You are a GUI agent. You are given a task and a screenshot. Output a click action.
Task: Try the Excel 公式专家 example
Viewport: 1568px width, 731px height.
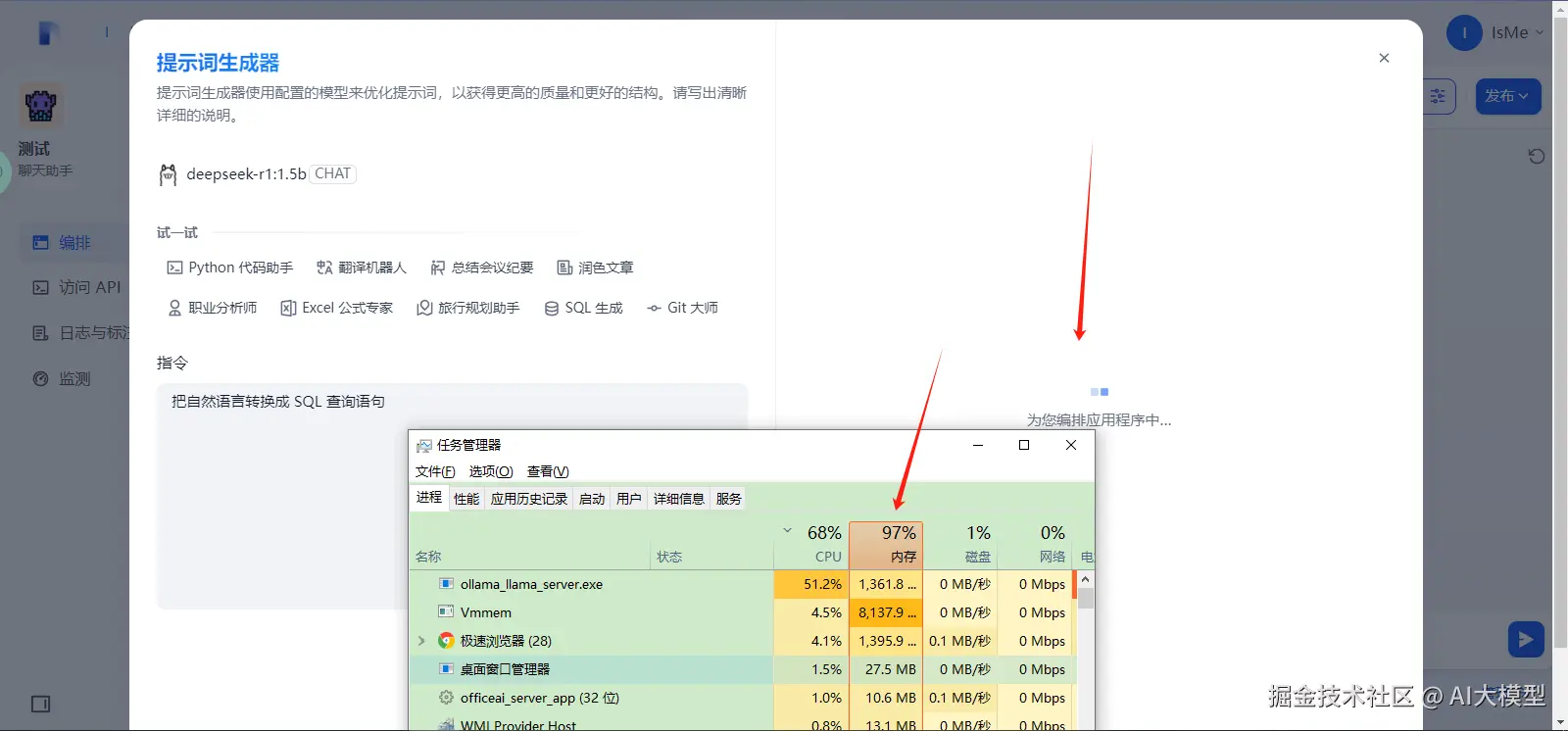(x=337, y=308)
